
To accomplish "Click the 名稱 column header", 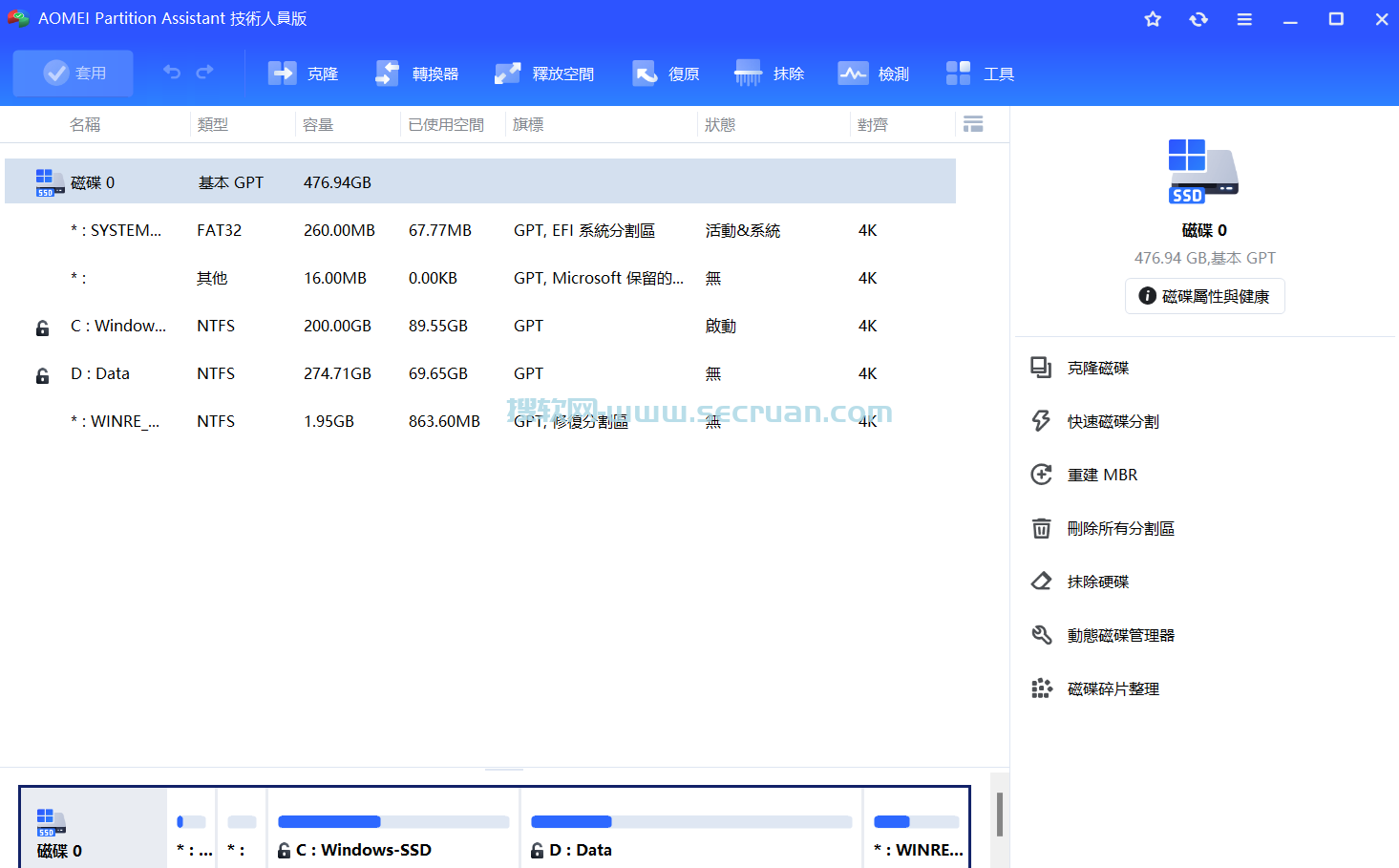I will [x=85, y=124].
